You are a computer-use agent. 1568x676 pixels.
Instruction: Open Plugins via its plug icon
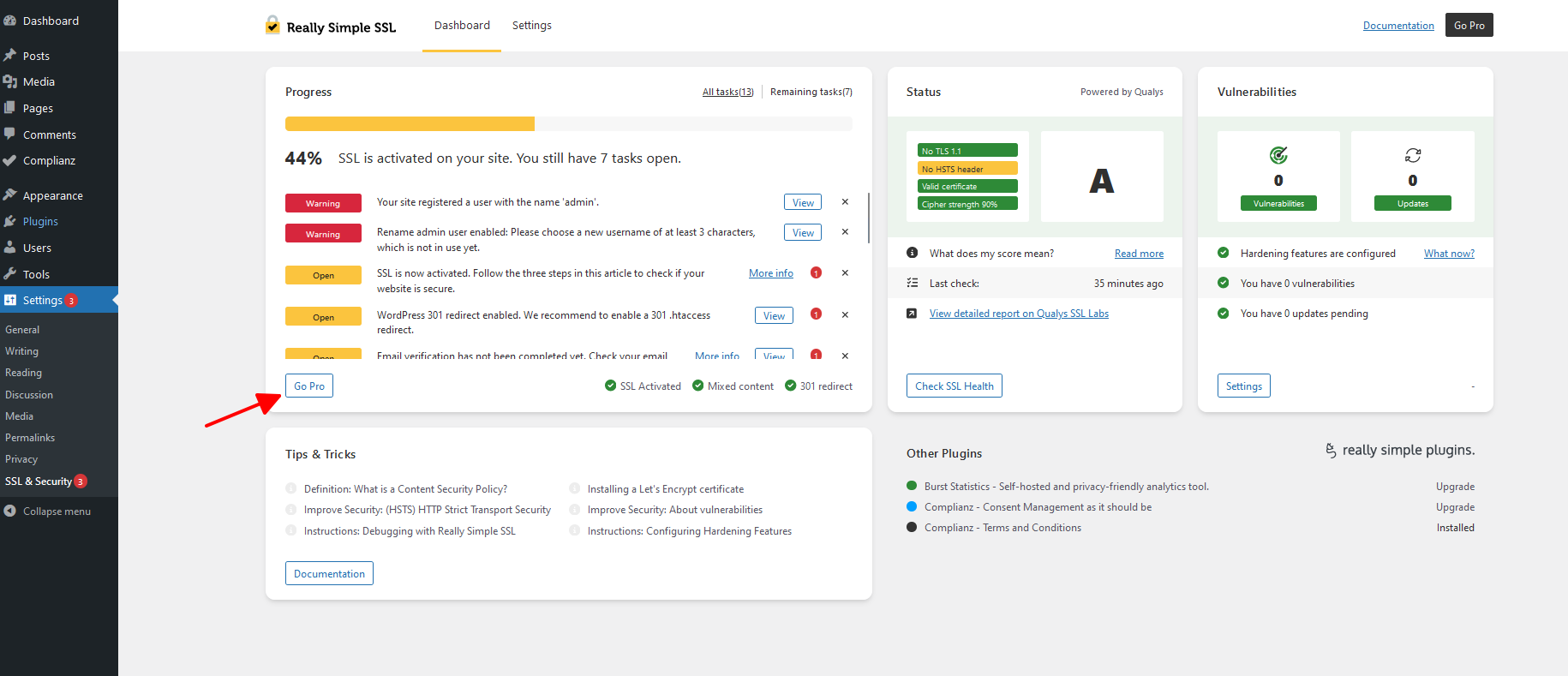(10, 221)
